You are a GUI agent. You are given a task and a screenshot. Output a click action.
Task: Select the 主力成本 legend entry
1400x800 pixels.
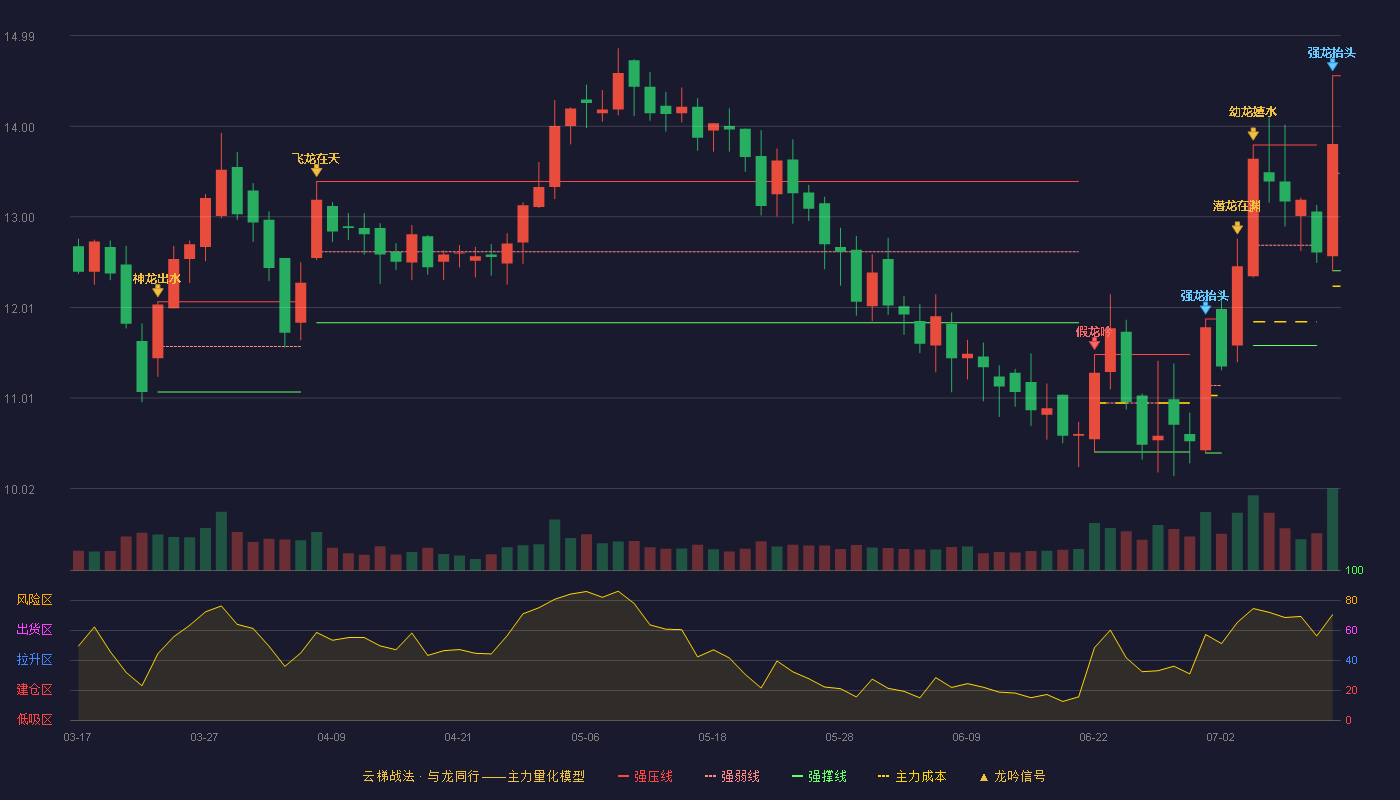pos(911,776)
